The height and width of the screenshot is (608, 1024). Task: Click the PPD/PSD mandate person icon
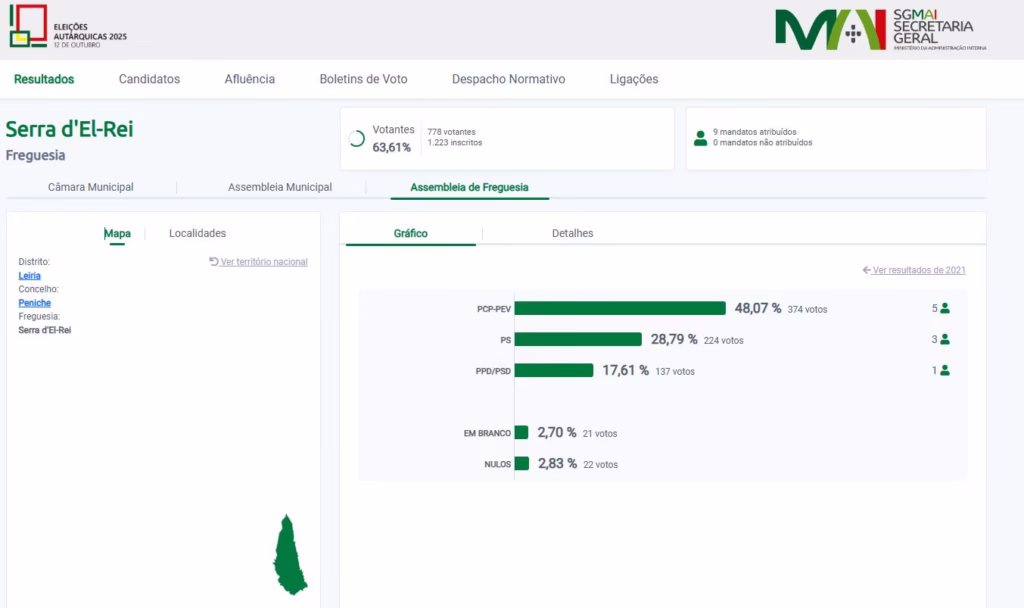point(944,370)
